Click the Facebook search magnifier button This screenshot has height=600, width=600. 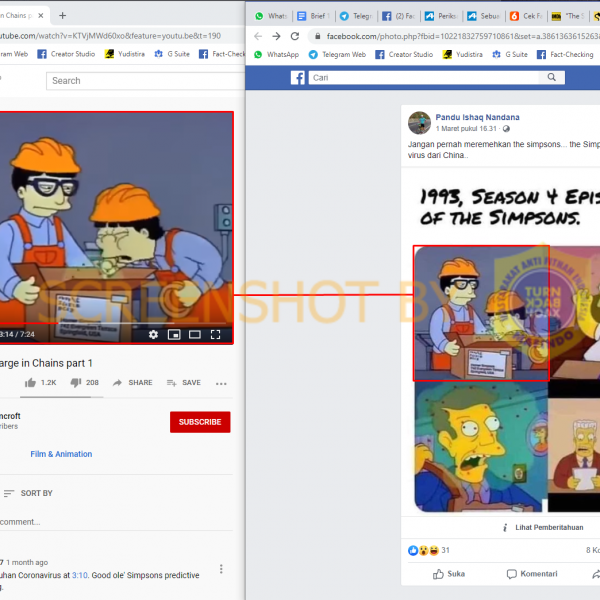tap(551, 77)
